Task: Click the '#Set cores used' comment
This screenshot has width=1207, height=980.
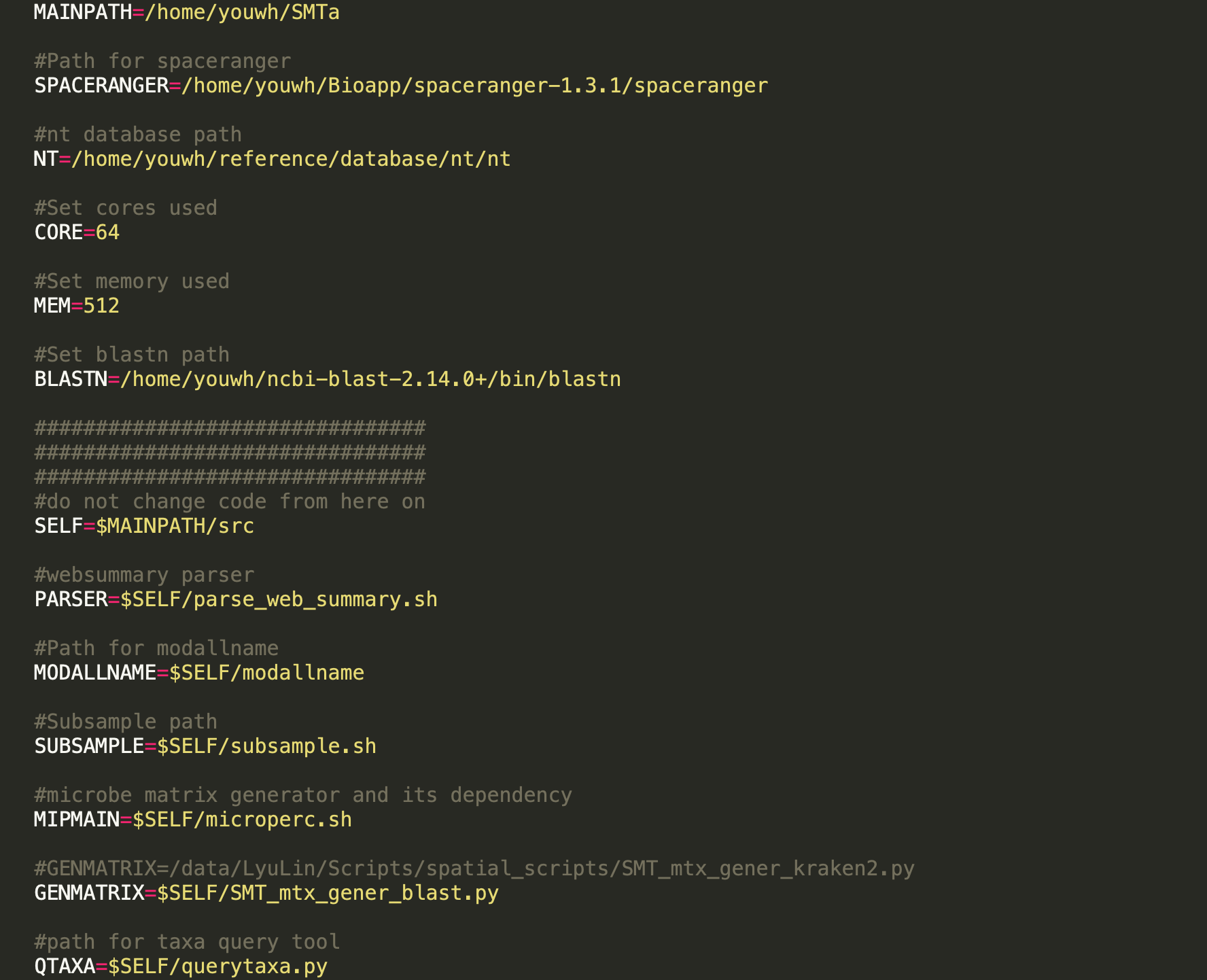Action: 125,207
